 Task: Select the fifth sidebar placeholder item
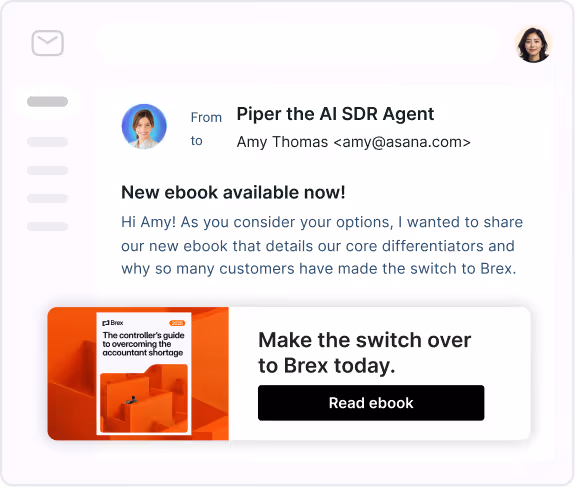coord(48,226)
